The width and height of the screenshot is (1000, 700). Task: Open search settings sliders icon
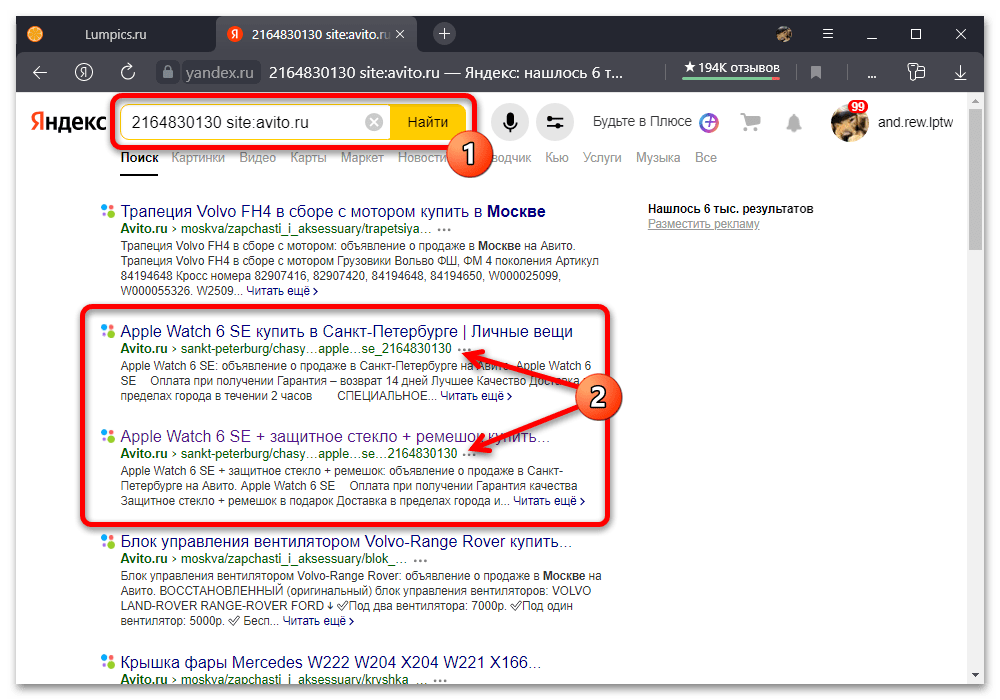(x=555, y=122)
